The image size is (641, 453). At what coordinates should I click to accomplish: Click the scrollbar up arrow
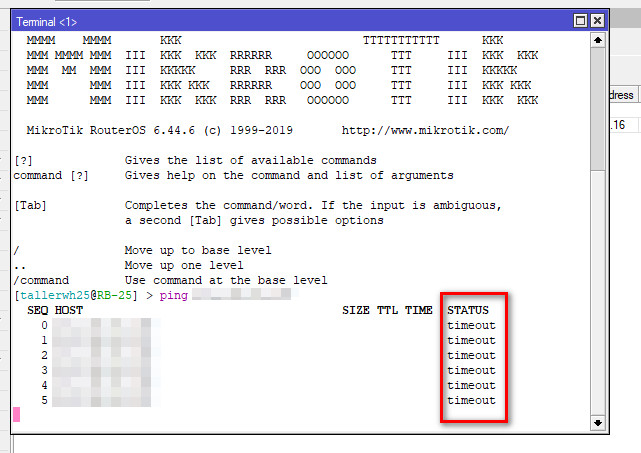[597, 40]
